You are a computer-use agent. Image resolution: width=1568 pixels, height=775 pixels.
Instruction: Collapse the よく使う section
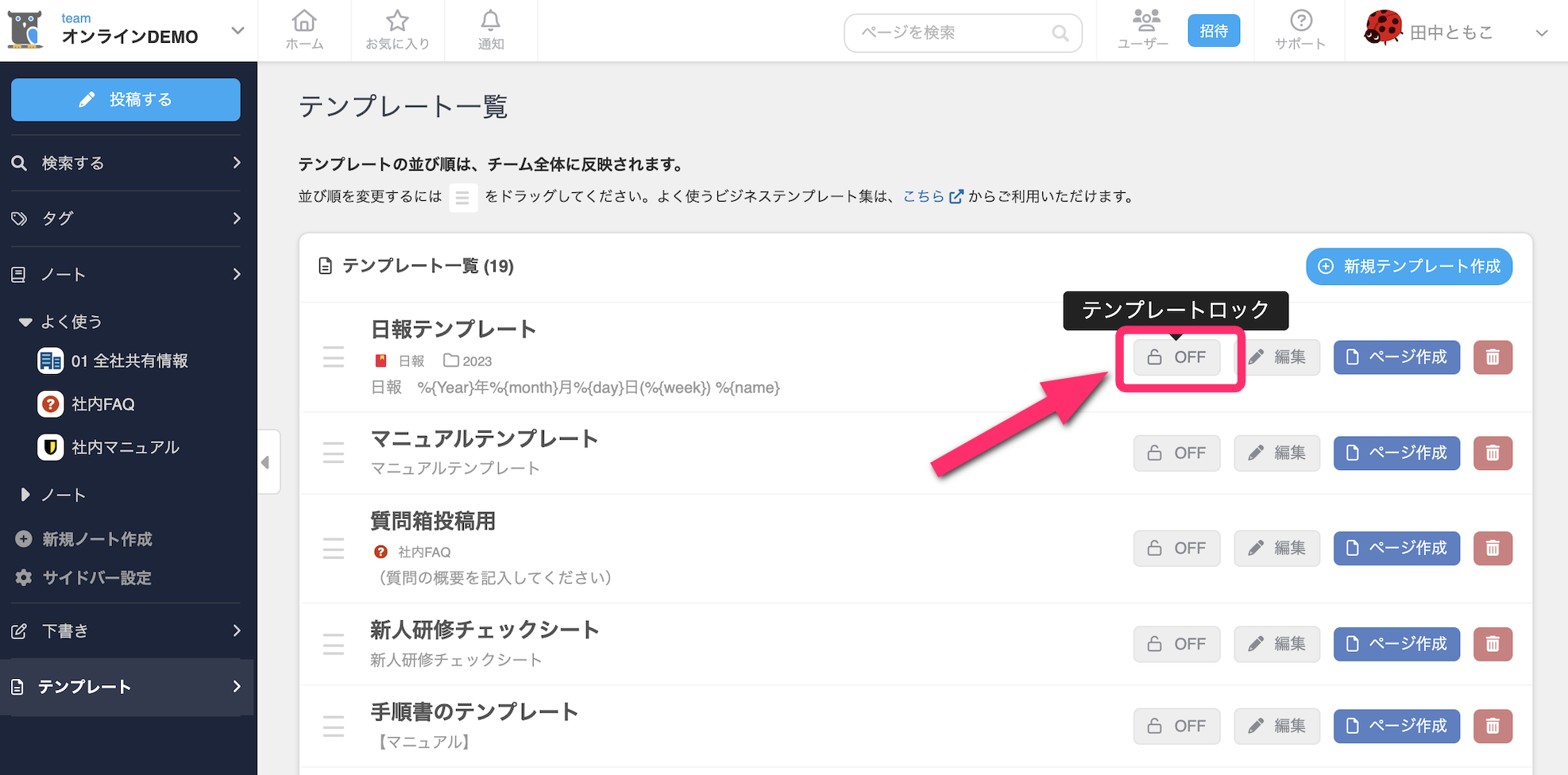[25, 322]
